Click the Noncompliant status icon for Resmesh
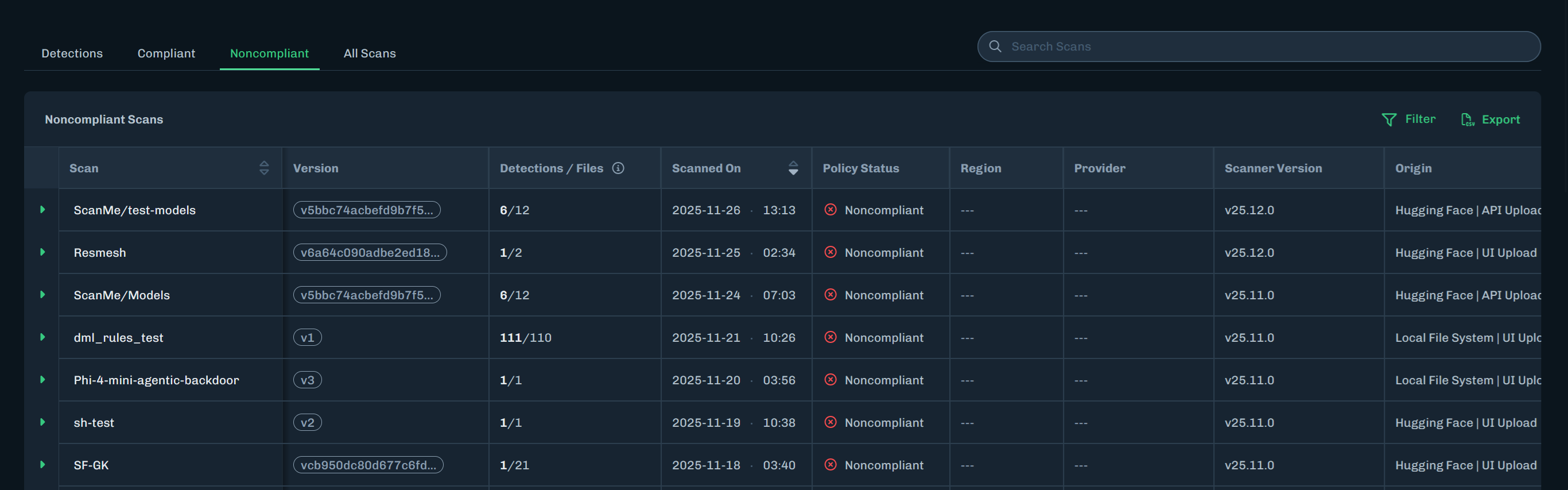Screen dimensions: 1568x490 (x=830, y=252)
